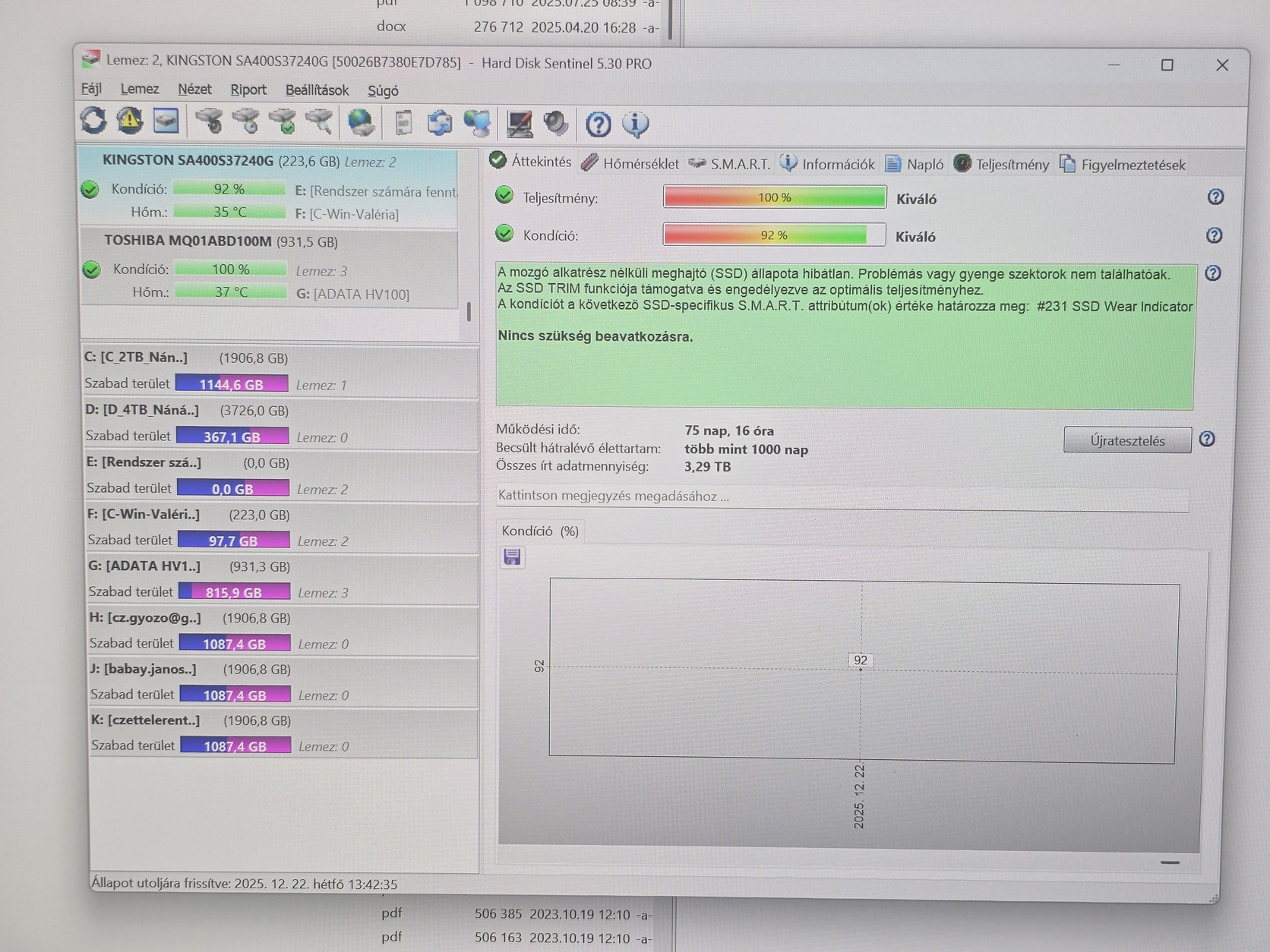Viewport: 1270px width, 952px height.
Task: Open the Fájl menu
Action: (91, 89)
